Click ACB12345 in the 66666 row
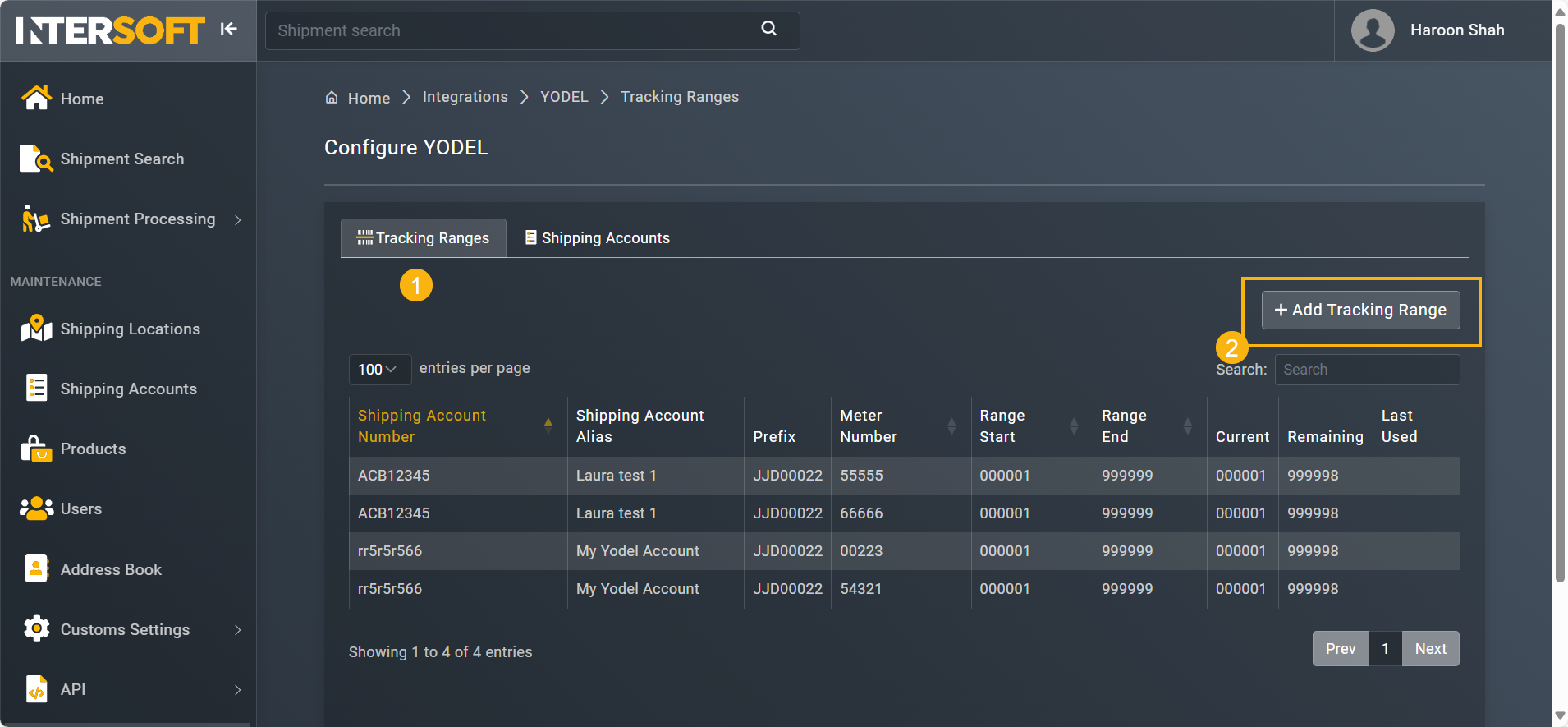Viewport: 1568px width, 727px height. coord(393,513)
